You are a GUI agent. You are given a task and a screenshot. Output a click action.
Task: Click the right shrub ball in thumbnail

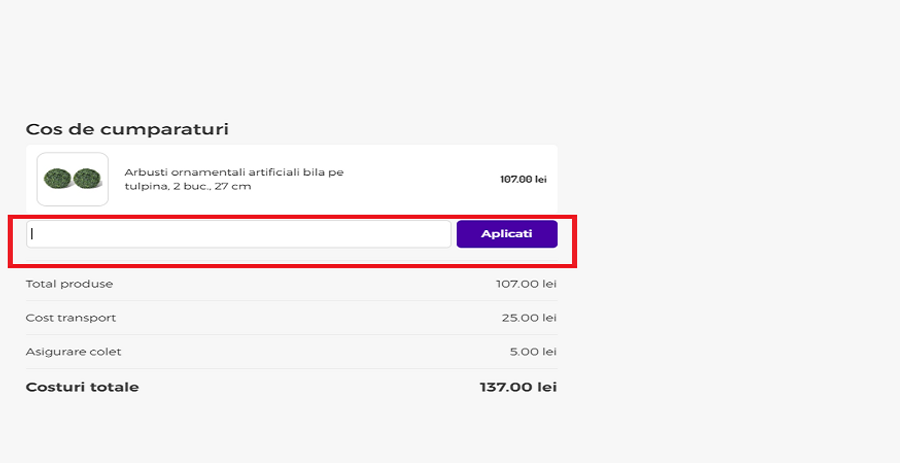pos(85,179)
